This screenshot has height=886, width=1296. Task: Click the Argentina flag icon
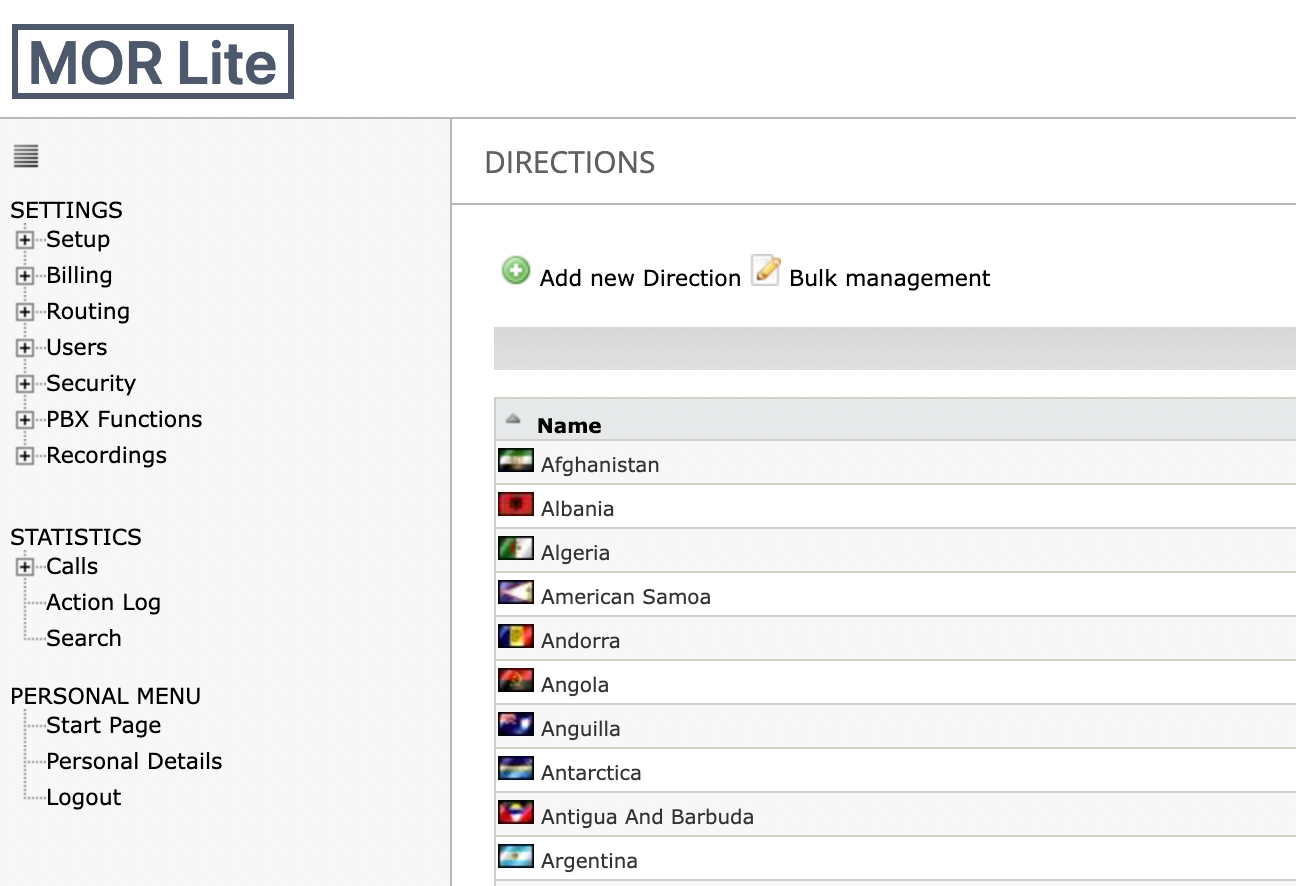pos(516,857)
